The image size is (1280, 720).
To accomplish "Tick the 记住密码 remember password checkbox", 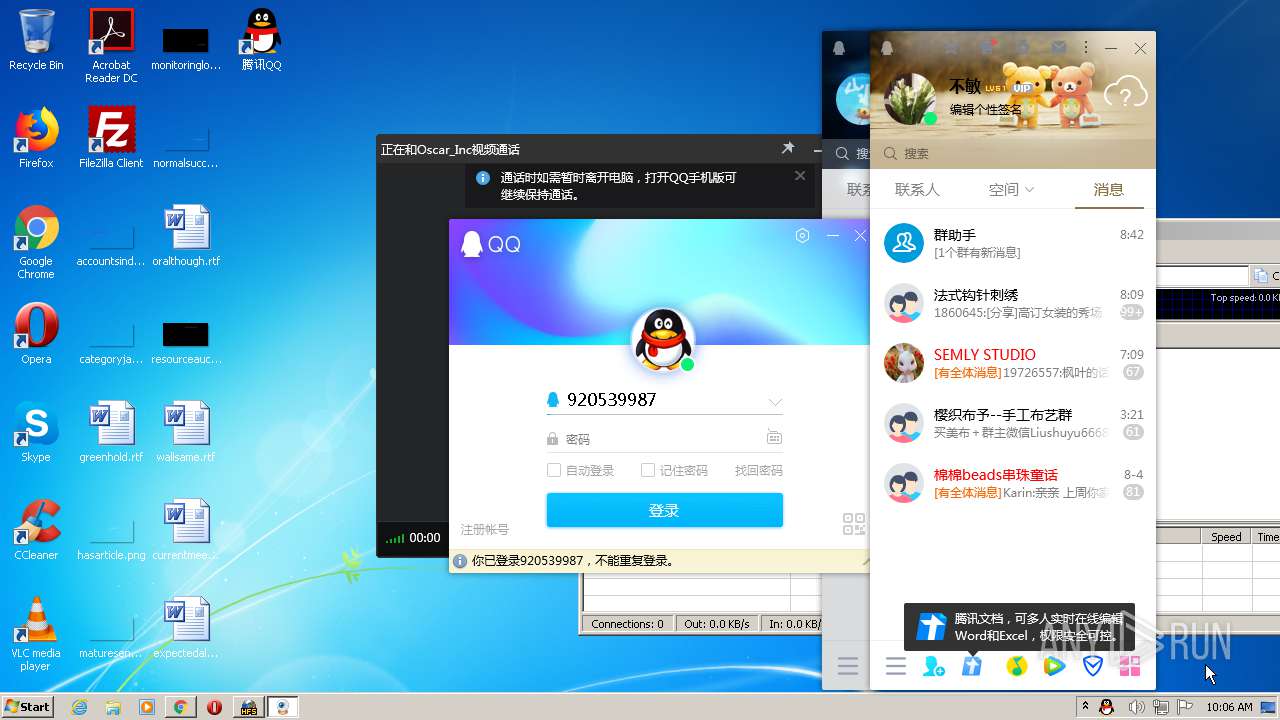I will pyautogui.click(x=648, y=470).
